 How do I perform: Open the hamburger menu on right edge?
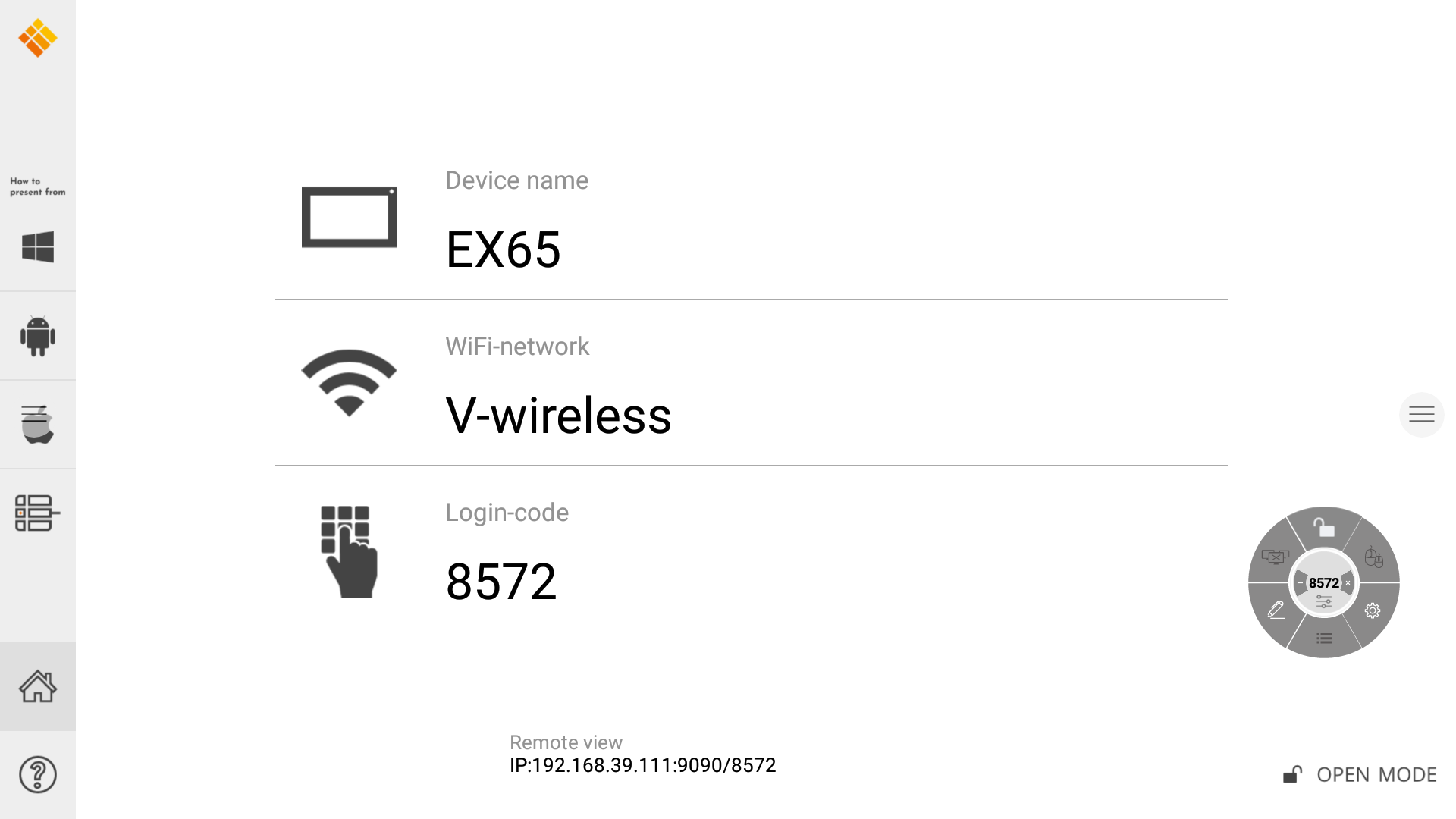(1421, 414)
